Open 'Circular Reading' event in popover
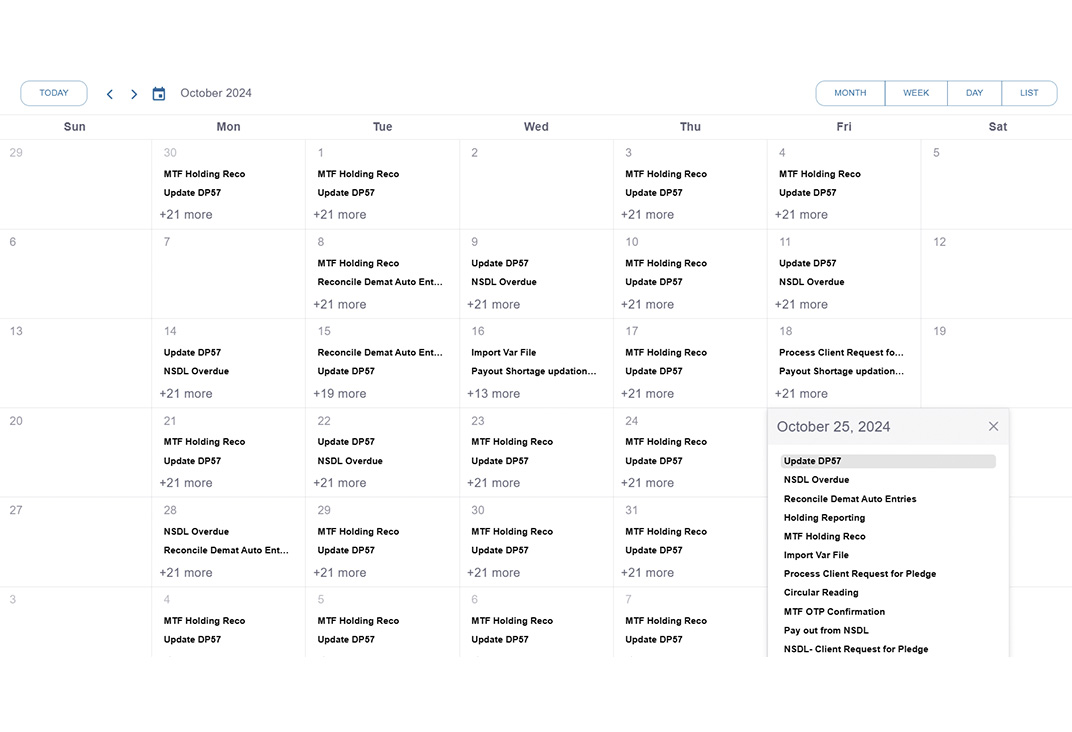Screen dimensions: 1072x732 [821, 592]
